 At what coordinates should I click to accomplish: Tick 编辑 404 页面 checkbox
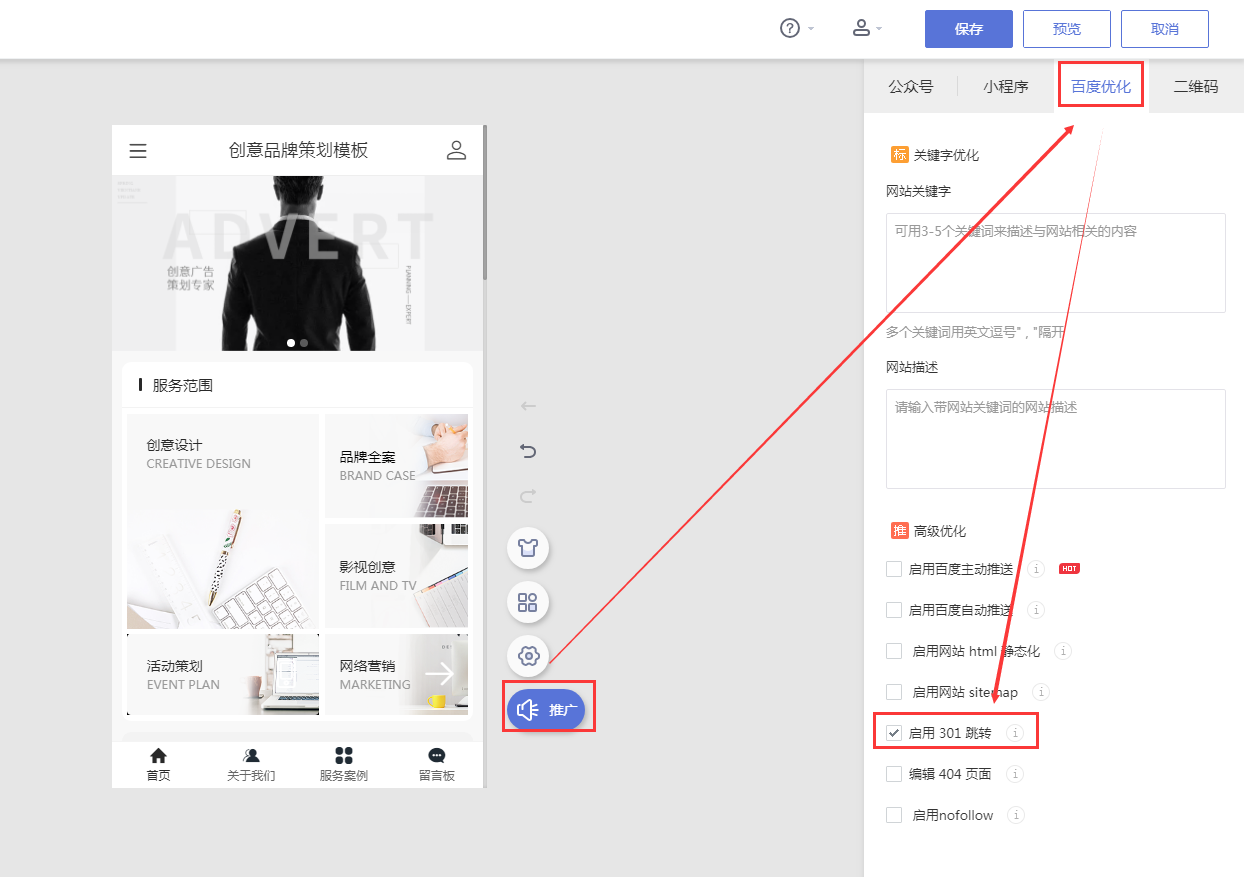pyautogui.click(x=894, y=774)
